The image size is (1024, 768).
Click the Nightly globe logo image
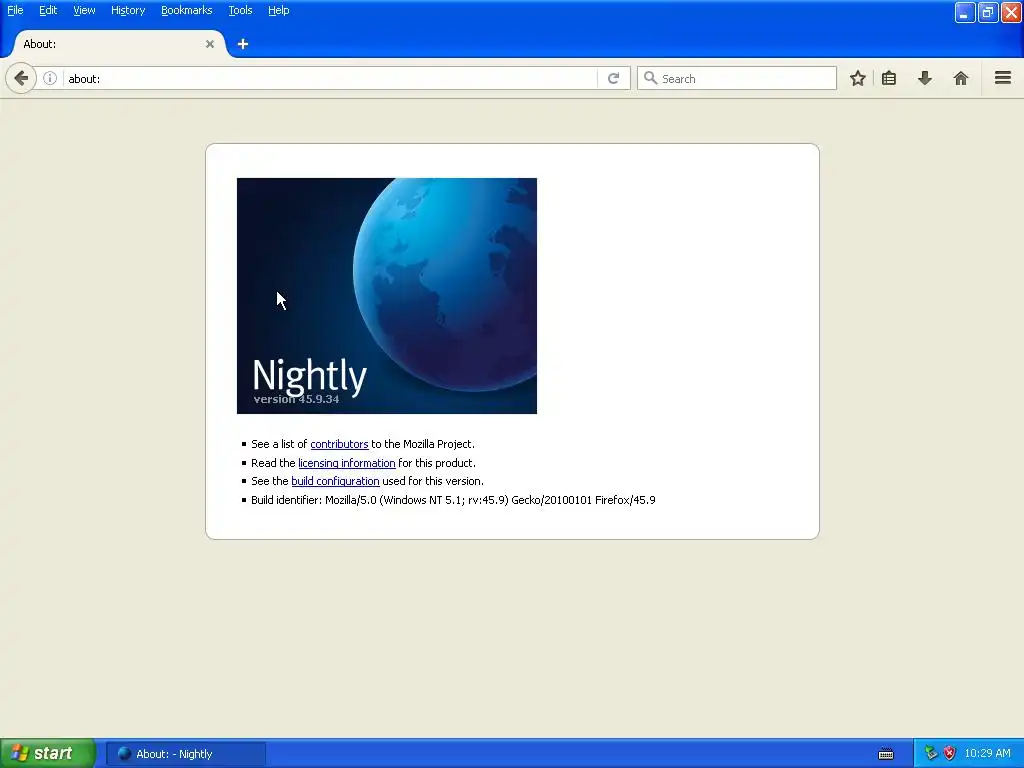coord(387,296)
